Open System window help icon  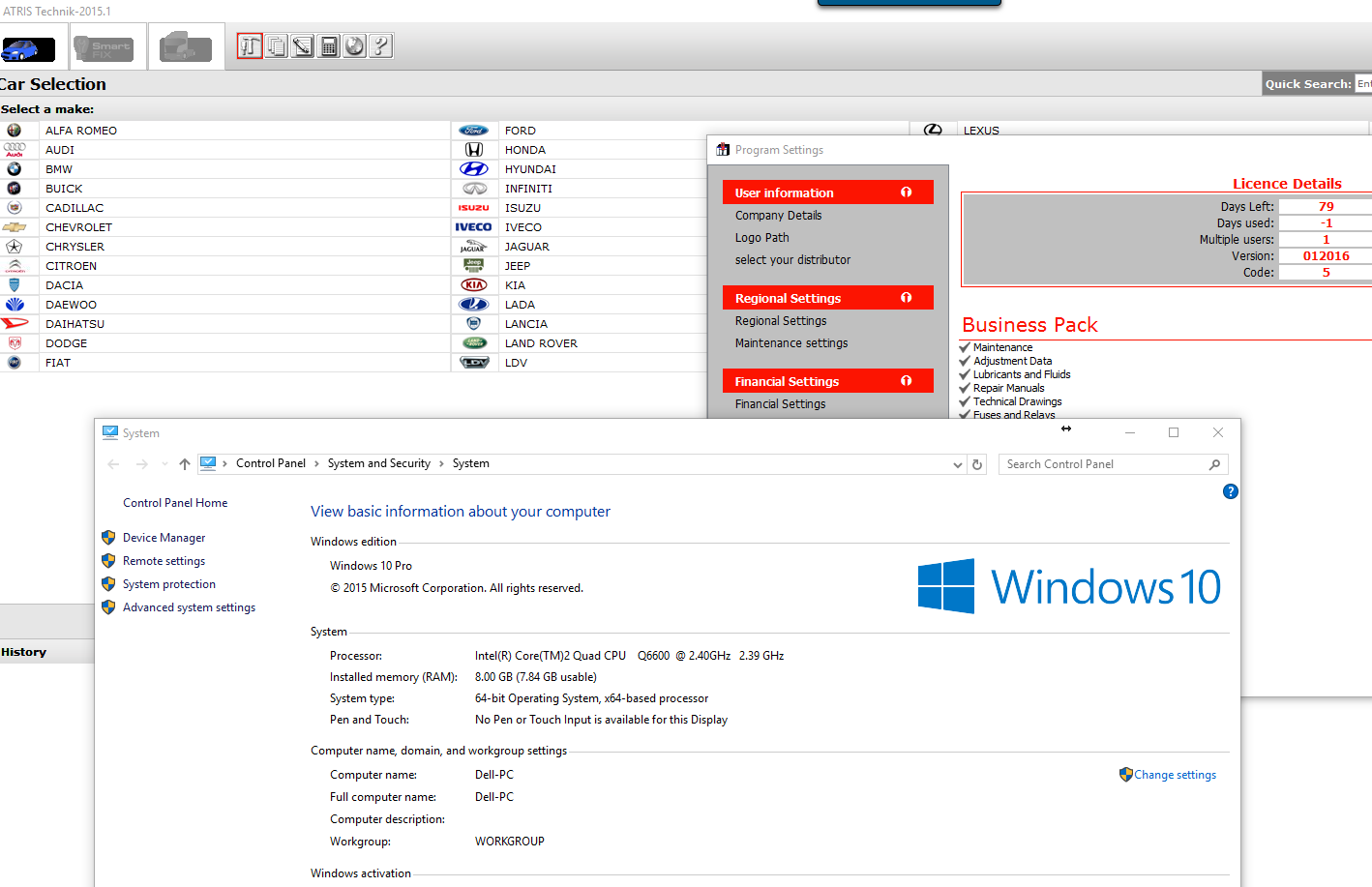pyautogui.click(x=1231, y=491)
